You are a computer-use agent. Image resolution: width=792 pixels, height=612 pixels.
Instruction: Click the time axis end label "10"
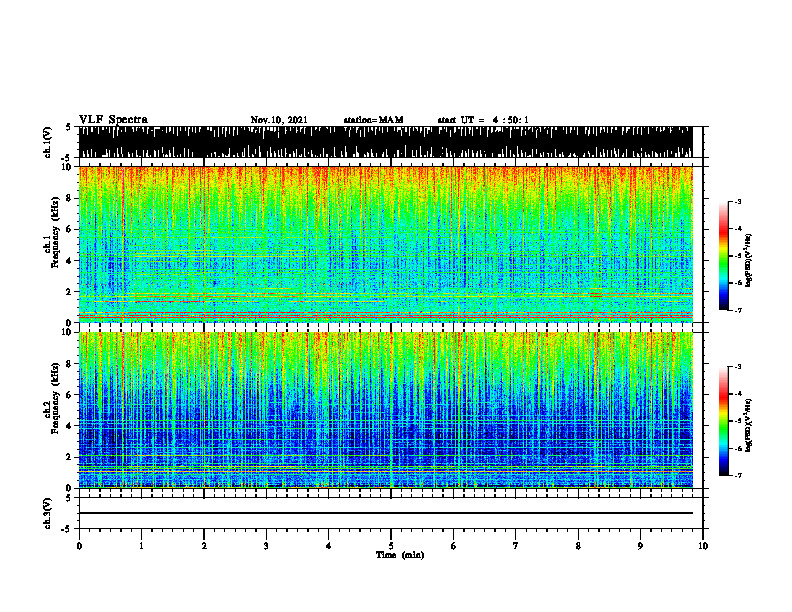[703, 546]
